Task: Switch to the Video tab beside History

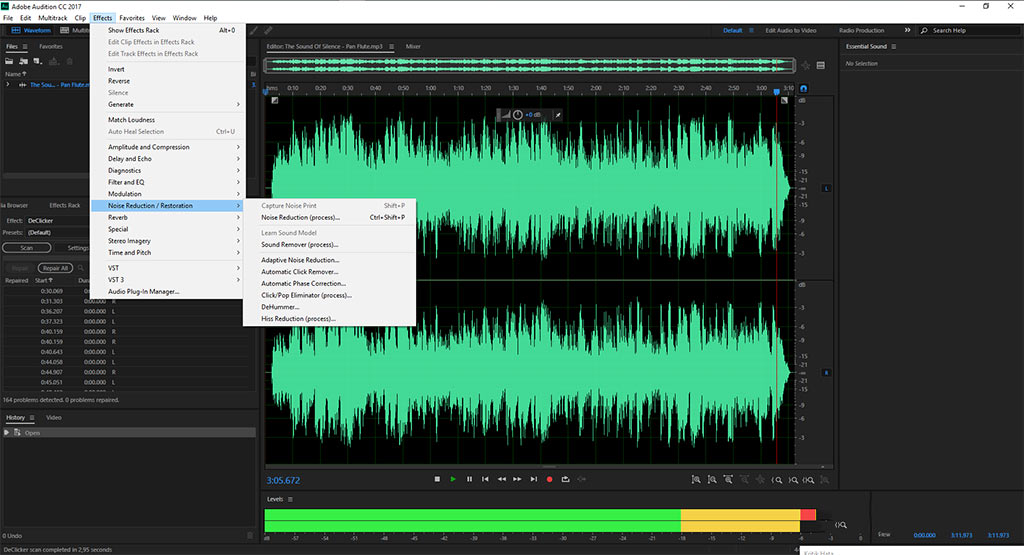Action: (54, 417)
